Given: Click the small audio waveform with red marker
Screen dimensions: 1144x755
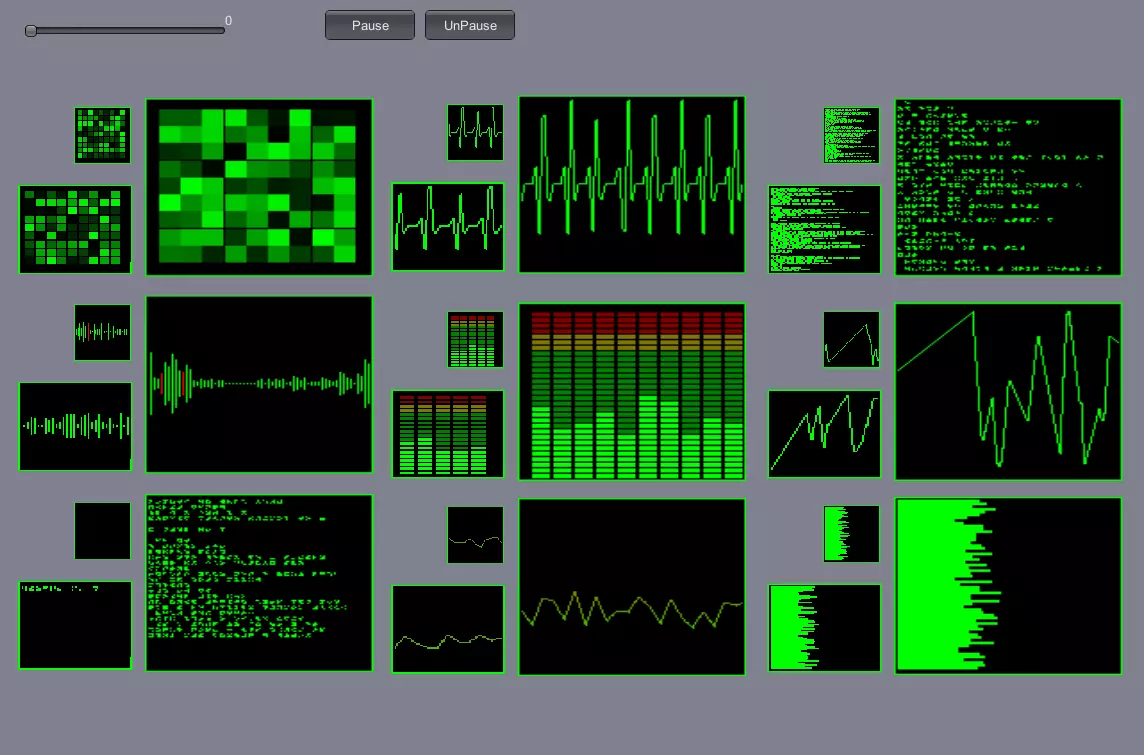Looking at the screenshot, I should pyautogui.click(x=102, y=333).
